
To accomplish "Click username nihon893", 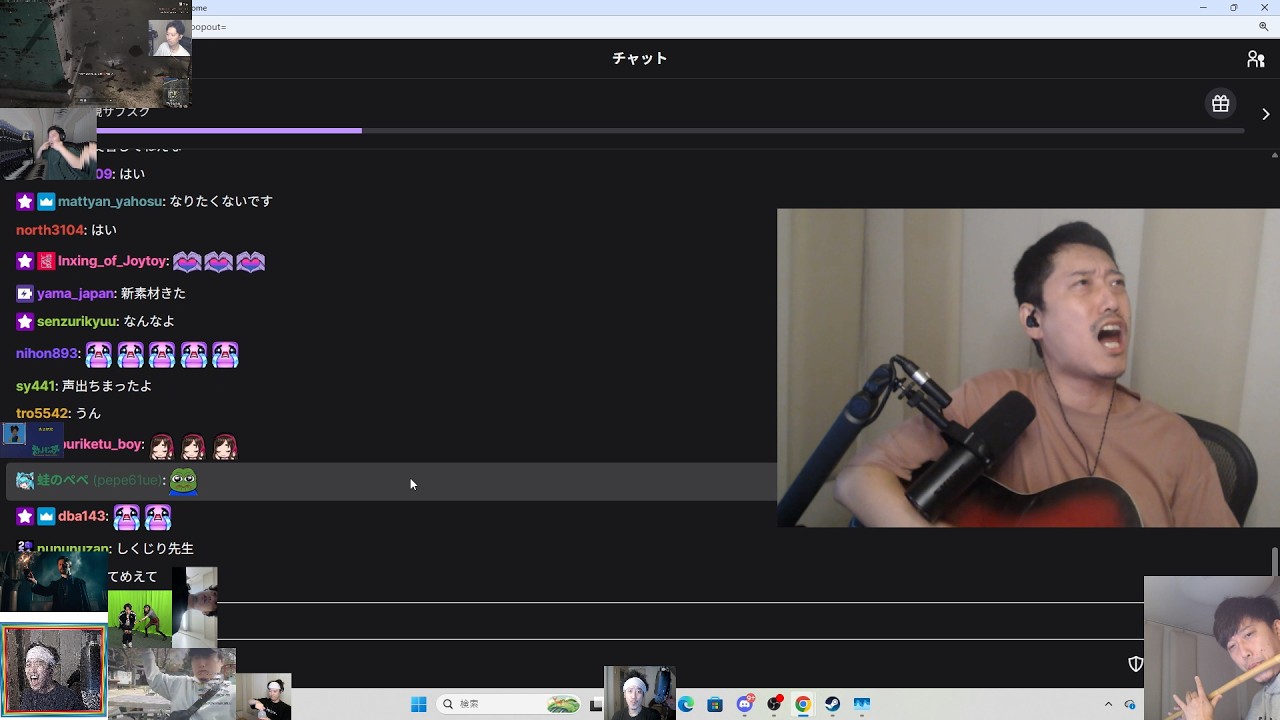I will click(x=47, y=354).
